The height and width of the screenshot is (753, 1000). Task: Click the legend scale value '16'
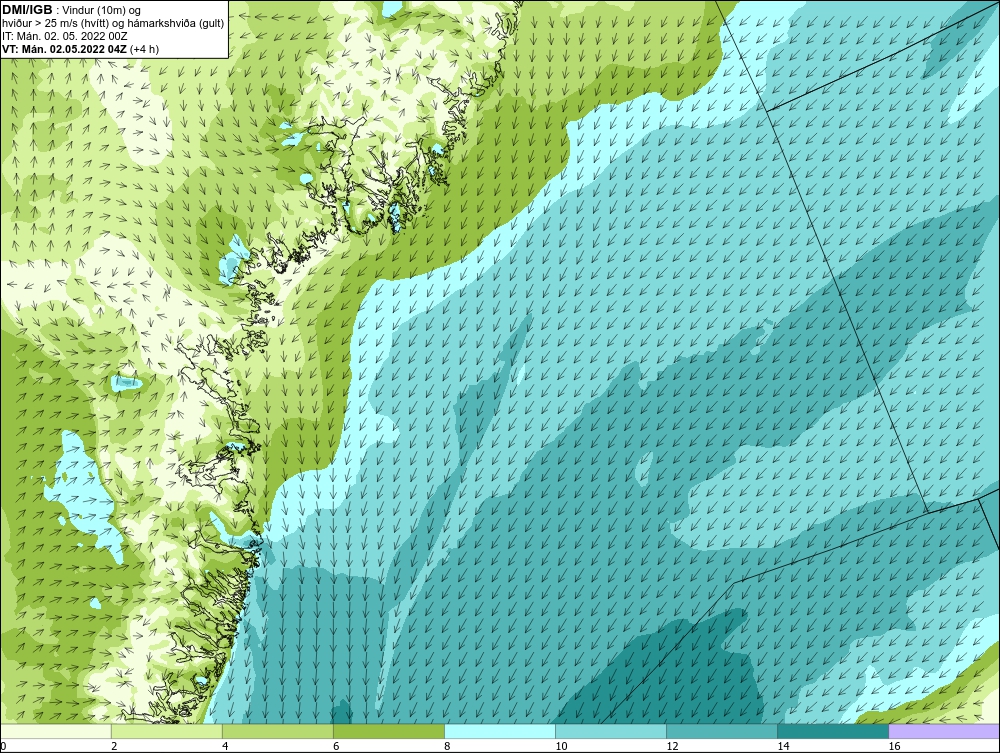point(894,746)
